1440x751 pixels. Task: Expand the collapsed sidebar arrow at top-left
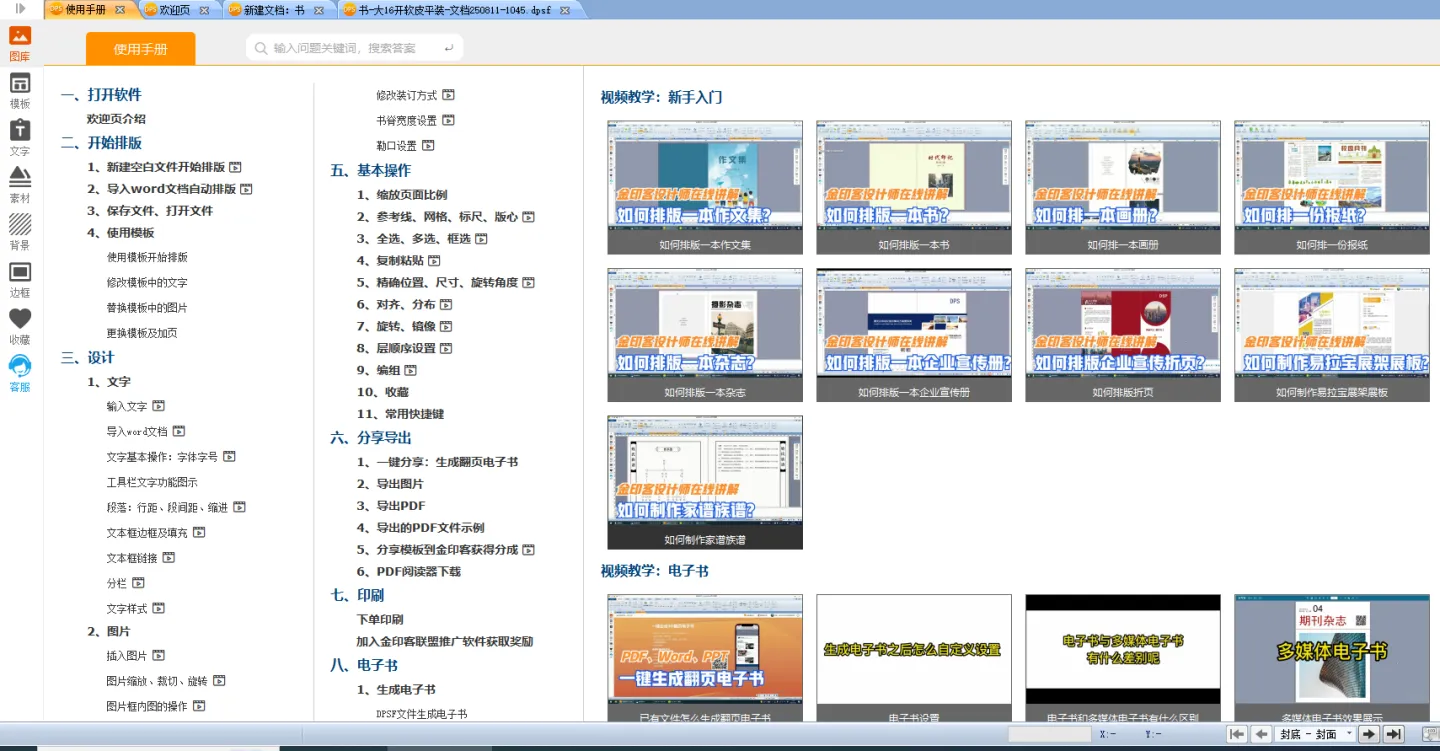click(20, 9)
